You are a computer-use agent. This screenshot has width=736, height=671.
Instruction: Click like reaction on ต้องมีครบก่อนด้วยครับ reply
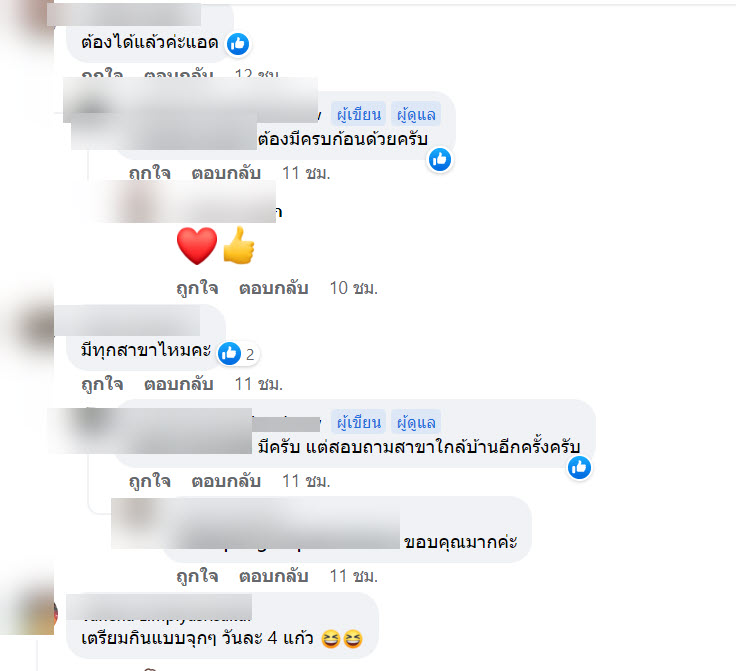[x=440, y=160]
